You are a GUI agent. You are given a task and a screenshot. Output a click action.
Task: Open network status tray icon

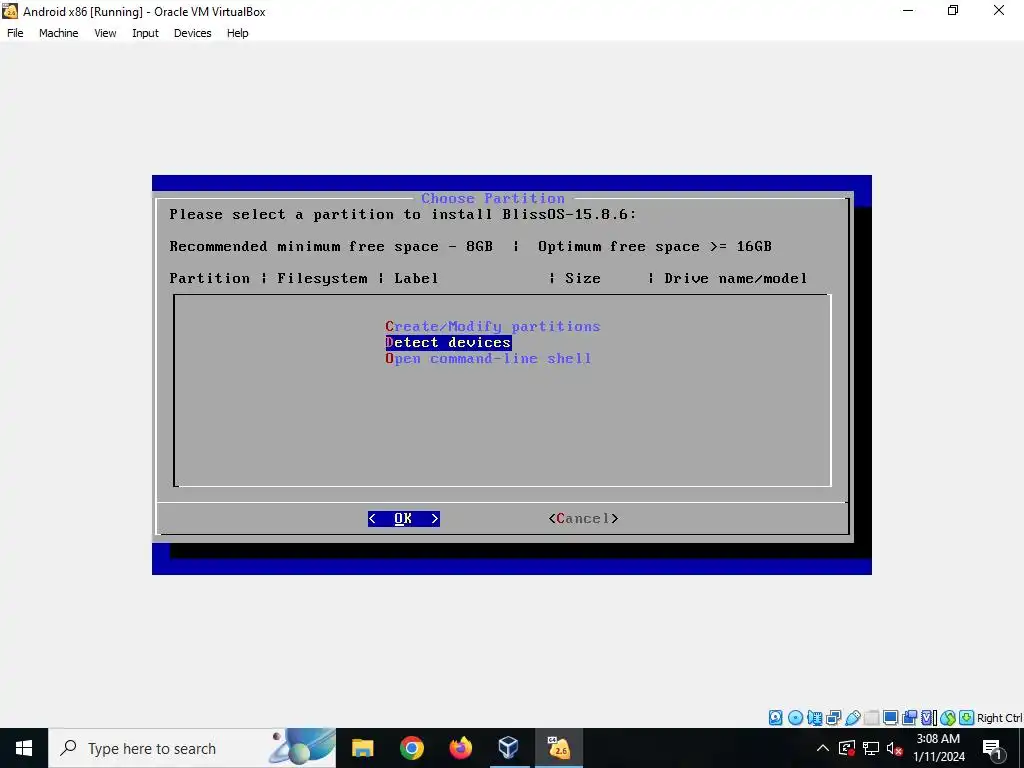(x=871, y=748)
